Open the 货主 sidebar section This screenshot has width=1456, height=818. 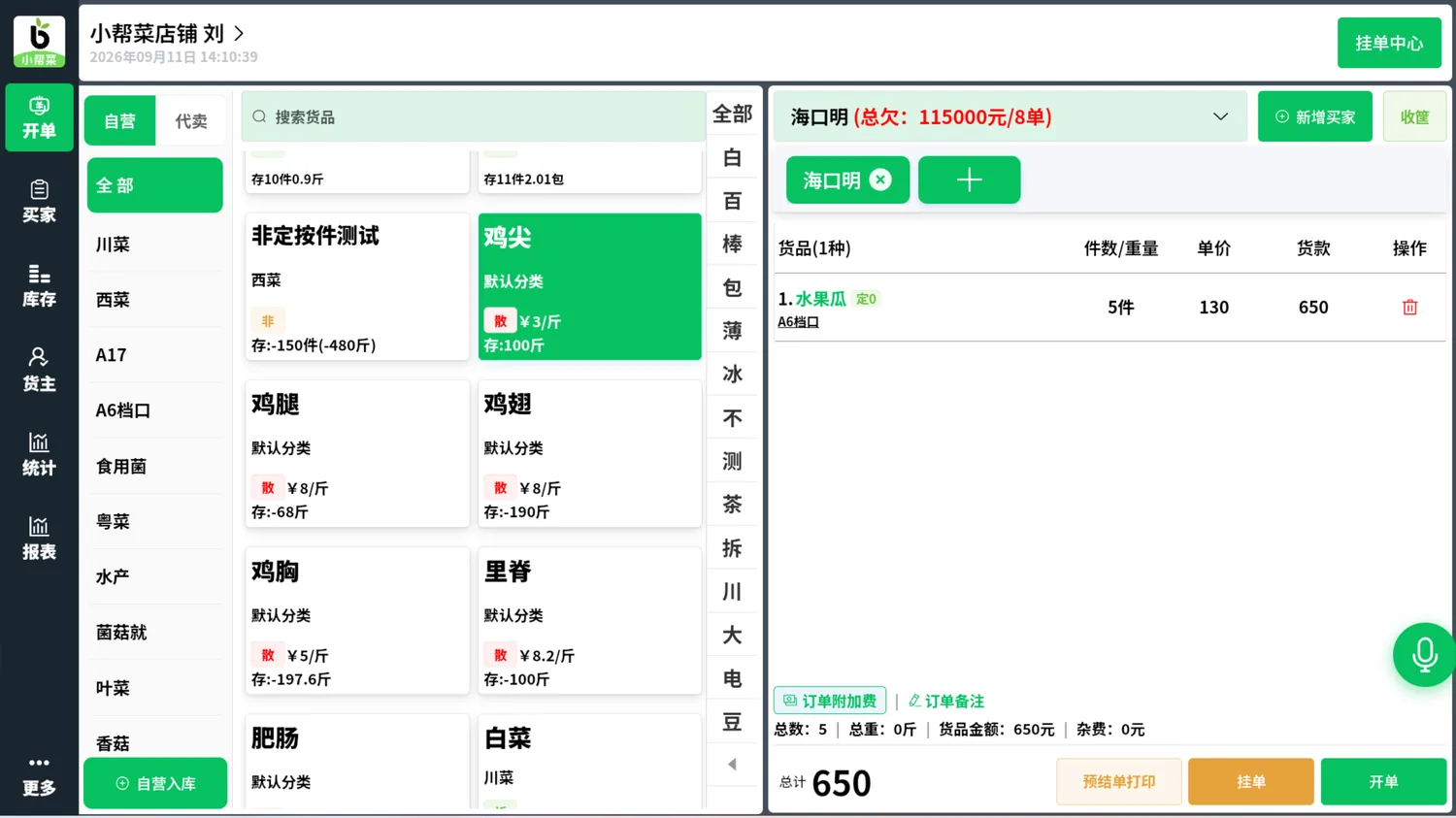click(39, 370)
